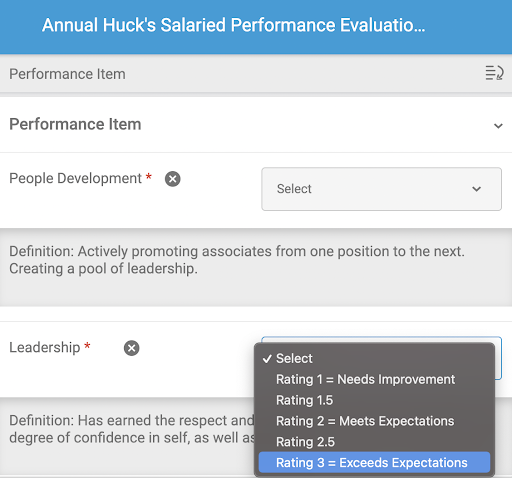Viewport: 512px width, 478px height.
Task: Click the Annual Huck's Salaried Performance Evaluation title
Action: pyautogui.click(x=234, y=25)
